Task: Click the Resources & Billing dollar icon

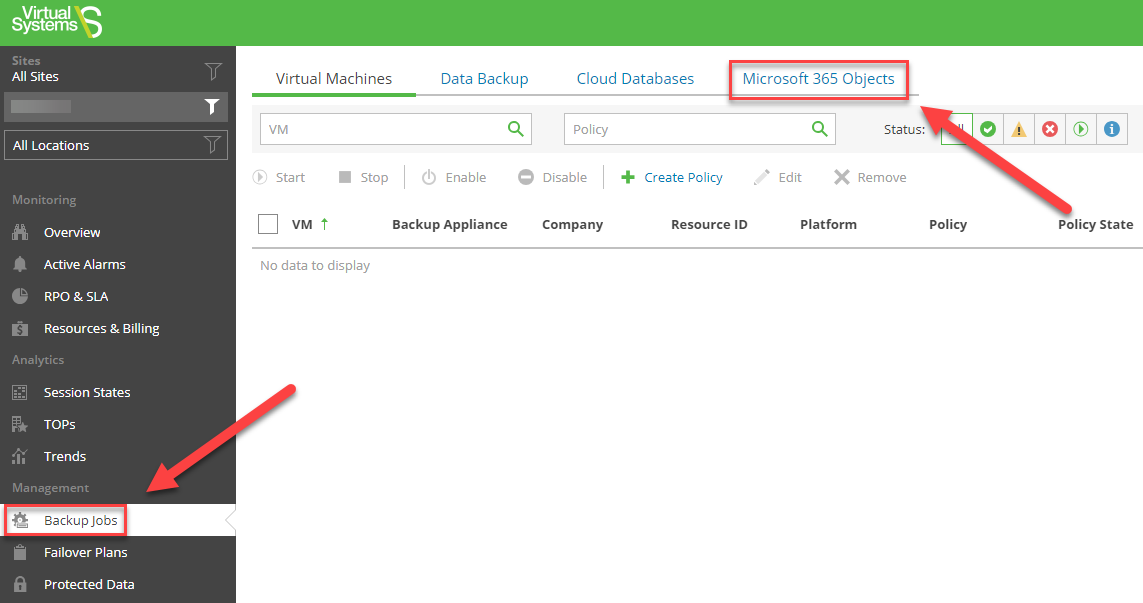Action: click(20, 329)
